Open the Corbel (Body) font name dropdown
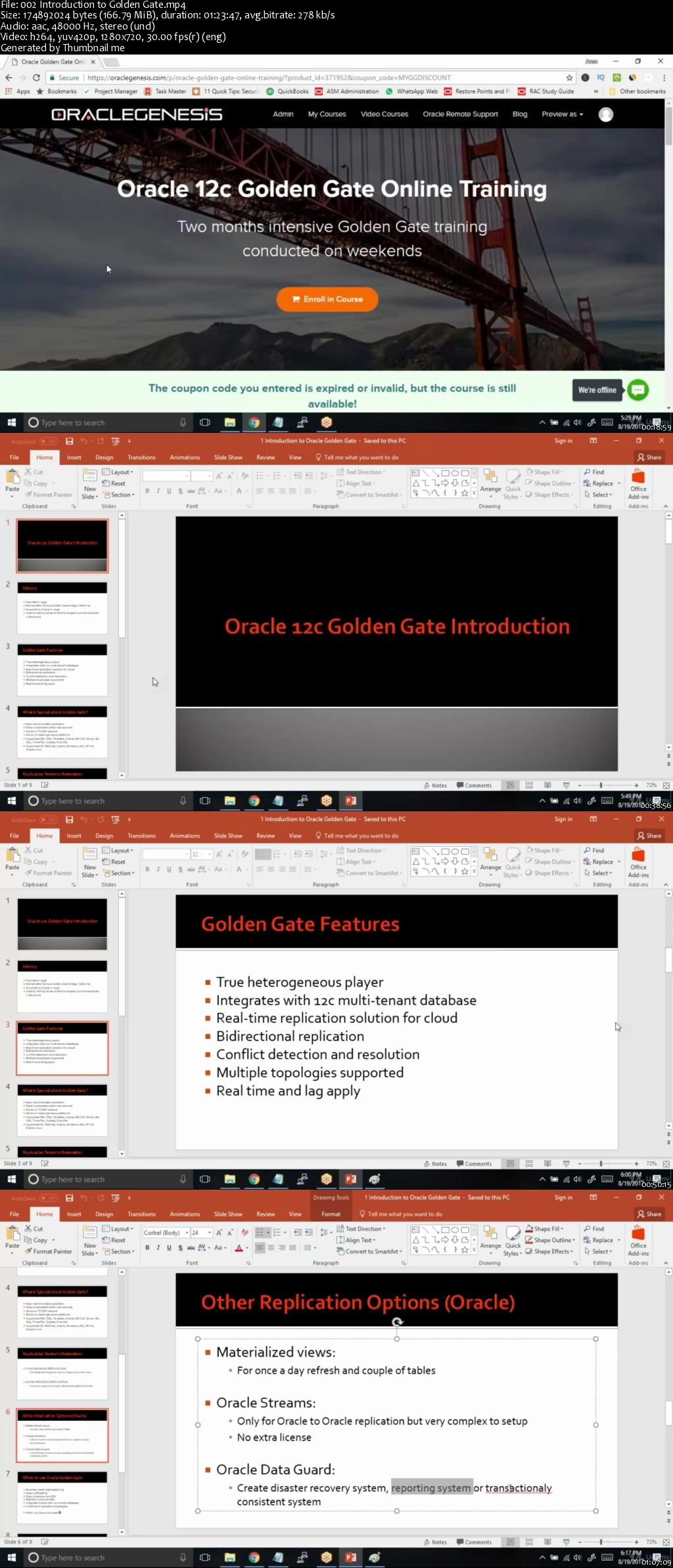 tap(187, 1232)
